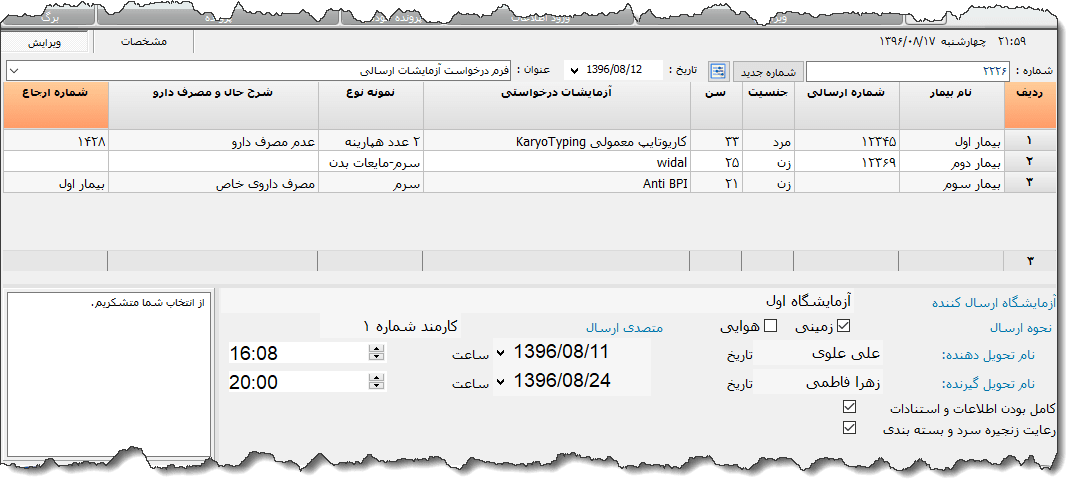Check the زمینی shipping method box
Viewport: 1067px width, 479px height.
(x=844, y=326)
